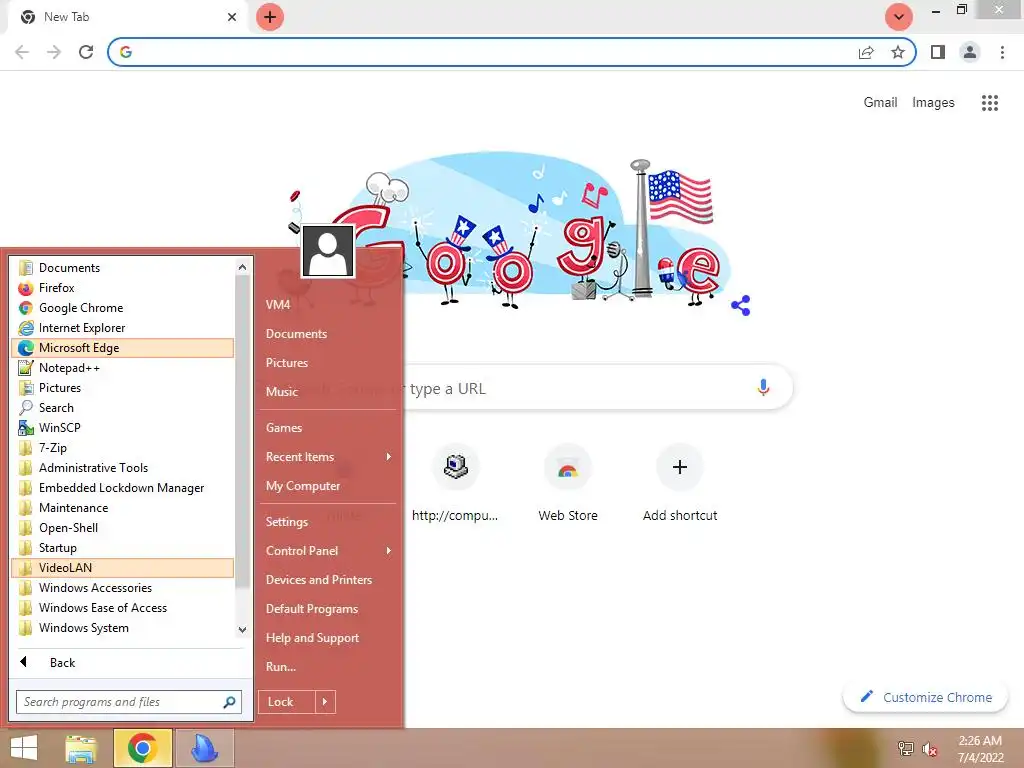Expand the 7-Zip folder
1024x768 pixels.
click(123, 448)
